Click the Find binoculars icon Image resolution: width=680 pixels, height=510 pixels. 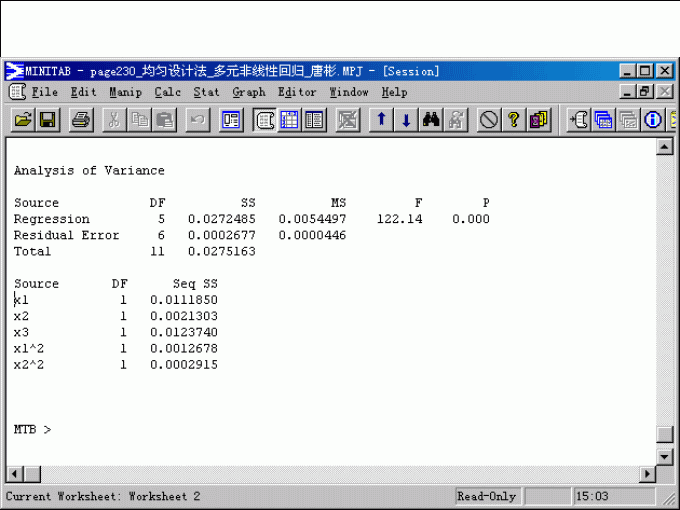coord(432,120)
